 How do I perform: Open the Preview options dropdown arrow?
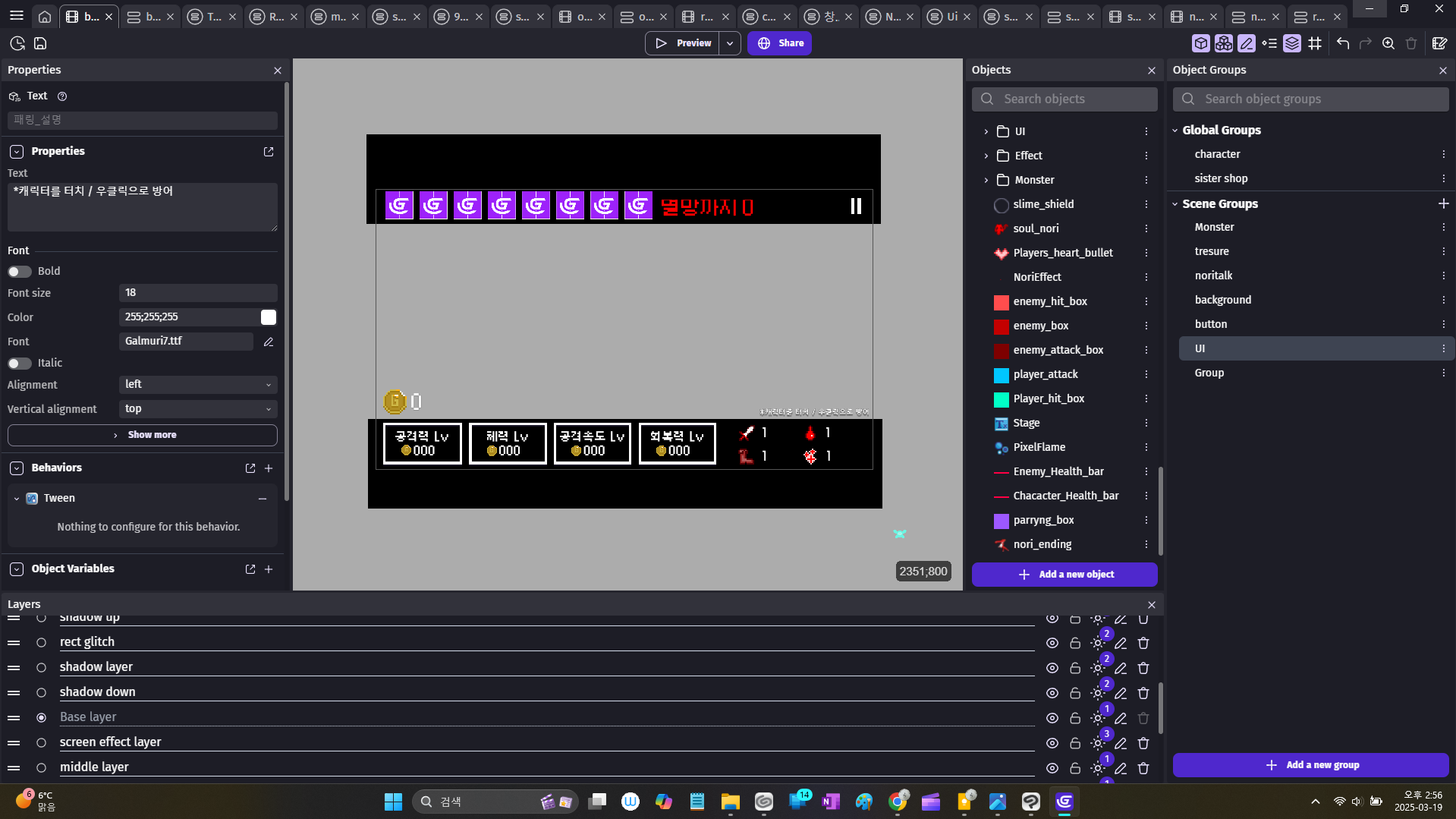[x=730, y=43]
